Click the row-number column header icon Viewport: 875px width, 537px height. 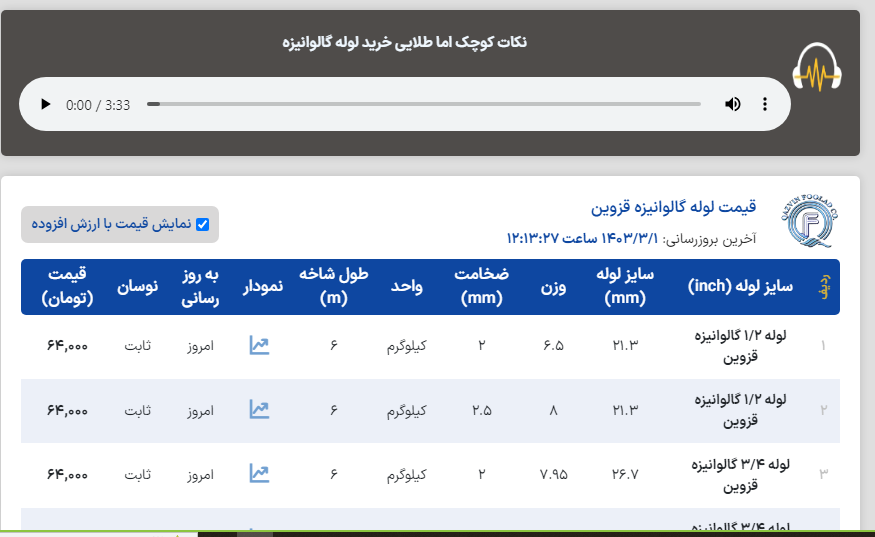point(825,287)
